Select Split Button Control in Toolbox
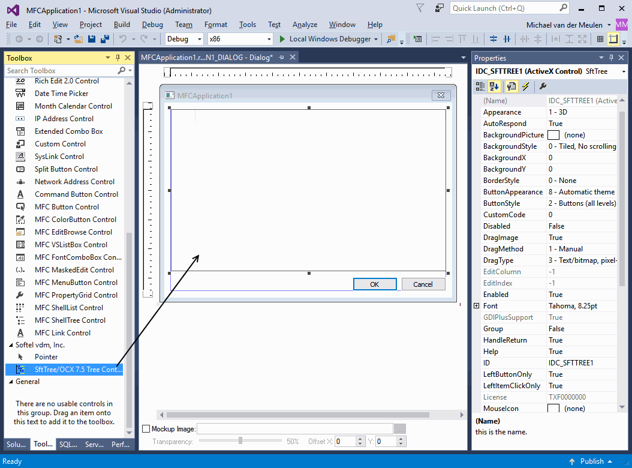The image size is (632, 468). [x=66, y=169]
